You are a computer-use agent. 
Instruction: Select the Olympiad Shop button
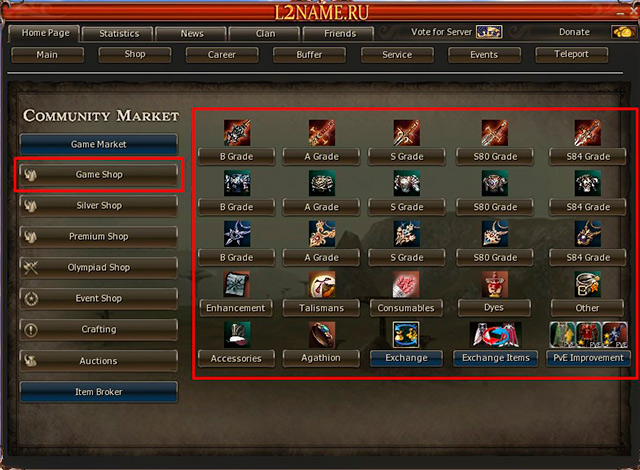[x=99, y=268]
